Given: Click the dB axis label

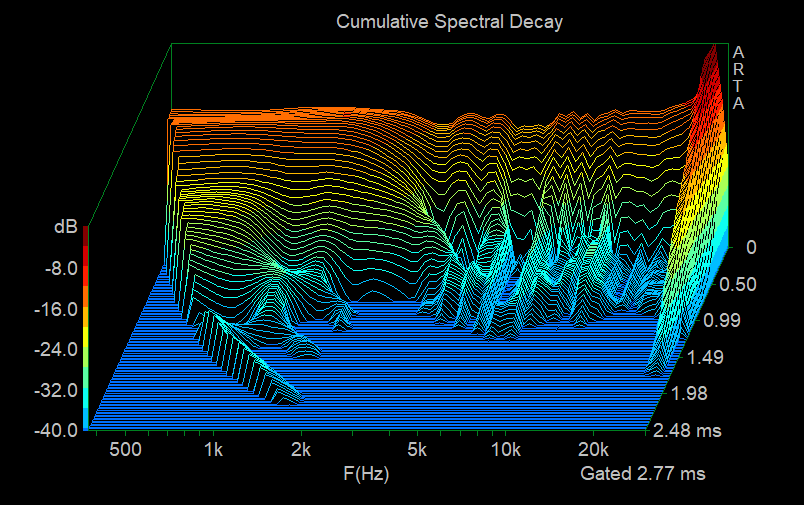Looking at the screenshot, I should pyautogui.click(x=65, y=228).
